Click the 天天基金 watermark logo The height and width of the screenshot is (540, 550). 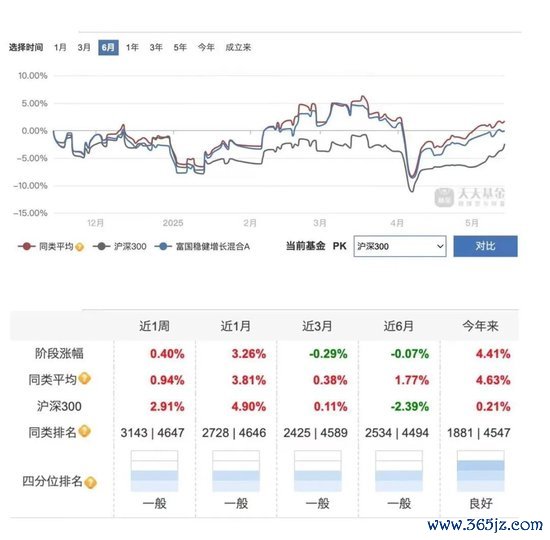point(469,196)
